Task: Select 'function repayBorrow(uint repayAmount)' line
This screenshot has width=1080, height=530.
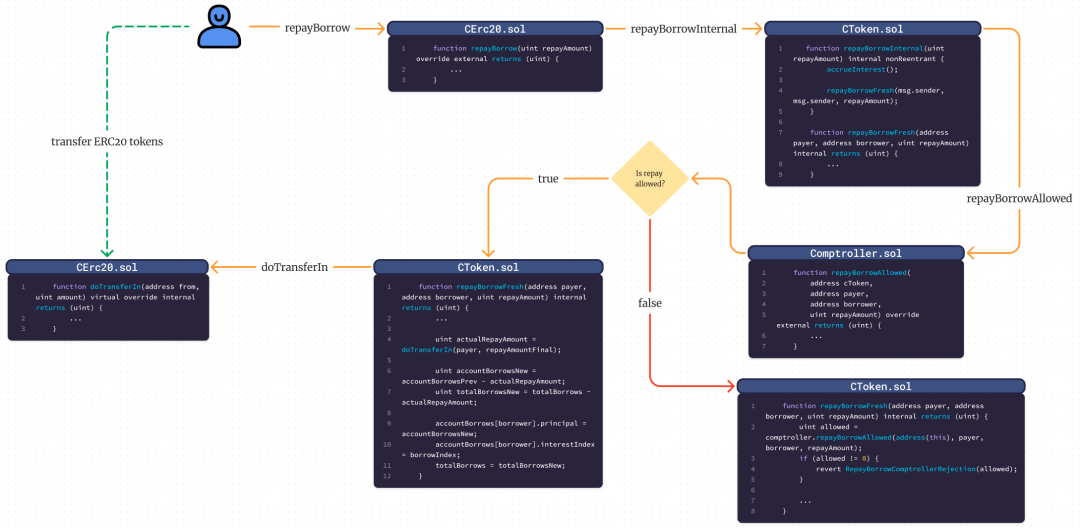Action: coord(513,49)
